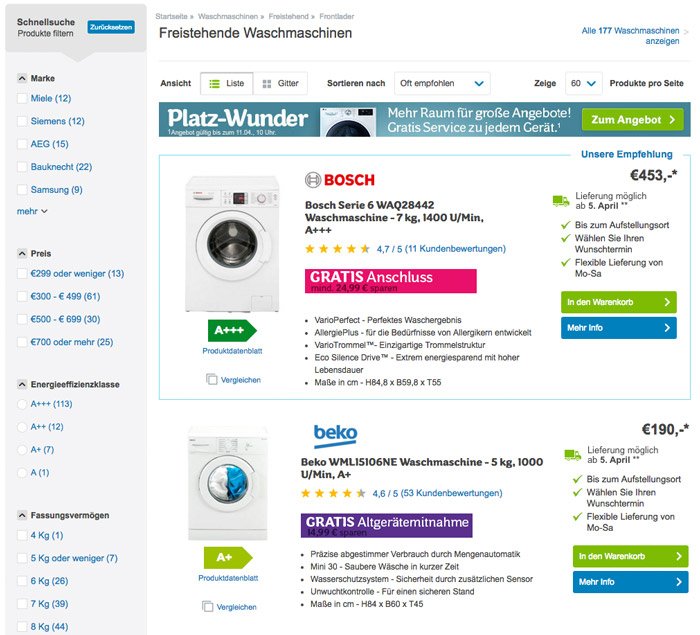700x635 pixels.
Task: Tick the €299 oder weniger checkbox
Action: 22,273
